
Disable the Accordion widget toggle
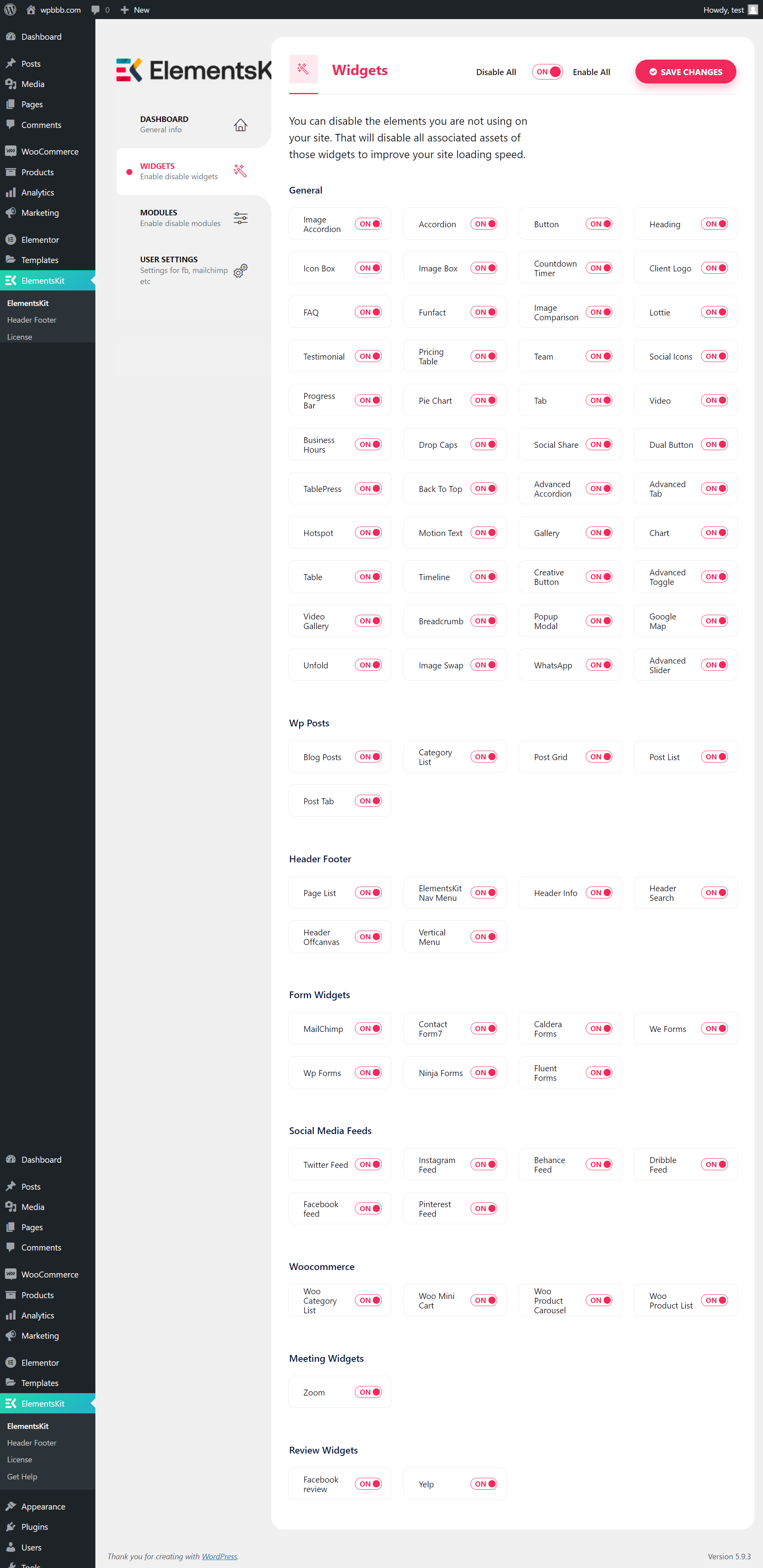(484, 223)
